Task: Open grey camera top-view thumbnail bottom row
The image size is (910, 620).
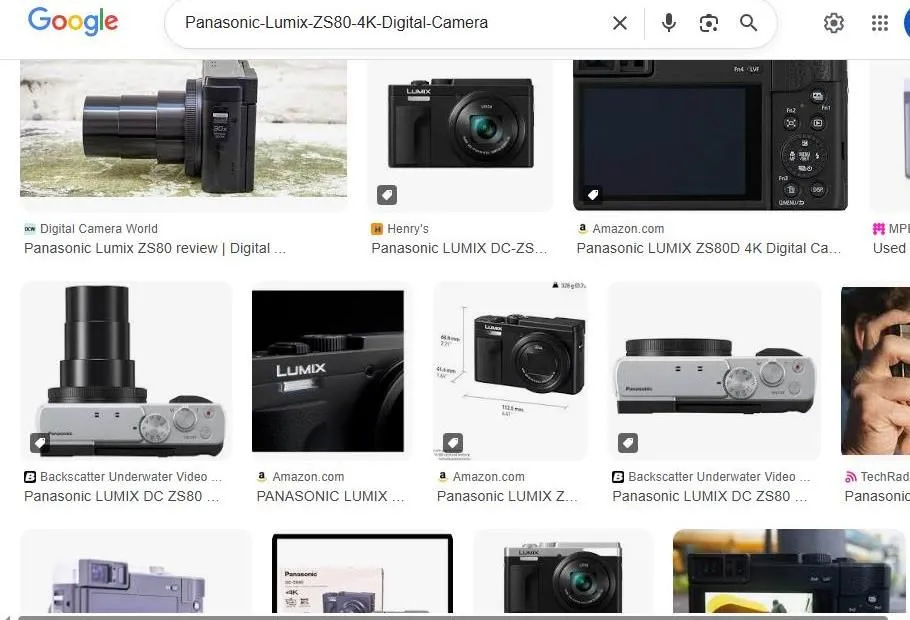Action: click(x=136, y=571)
